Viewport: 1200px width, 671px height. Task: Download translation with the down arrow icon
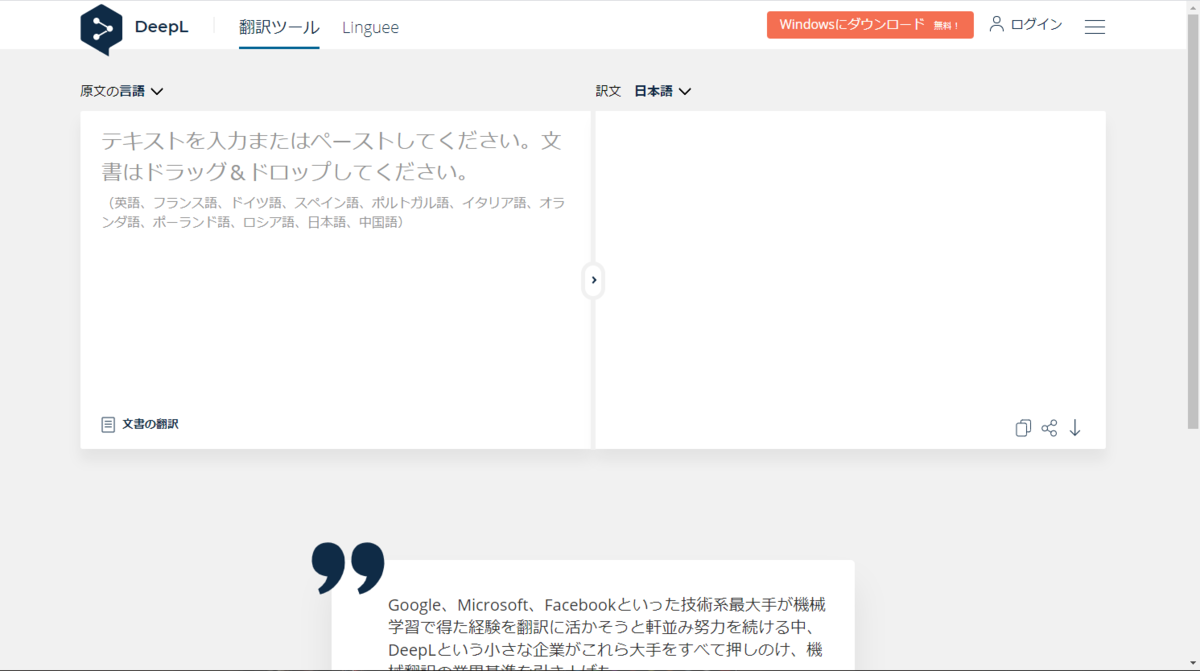(1075, 428)
